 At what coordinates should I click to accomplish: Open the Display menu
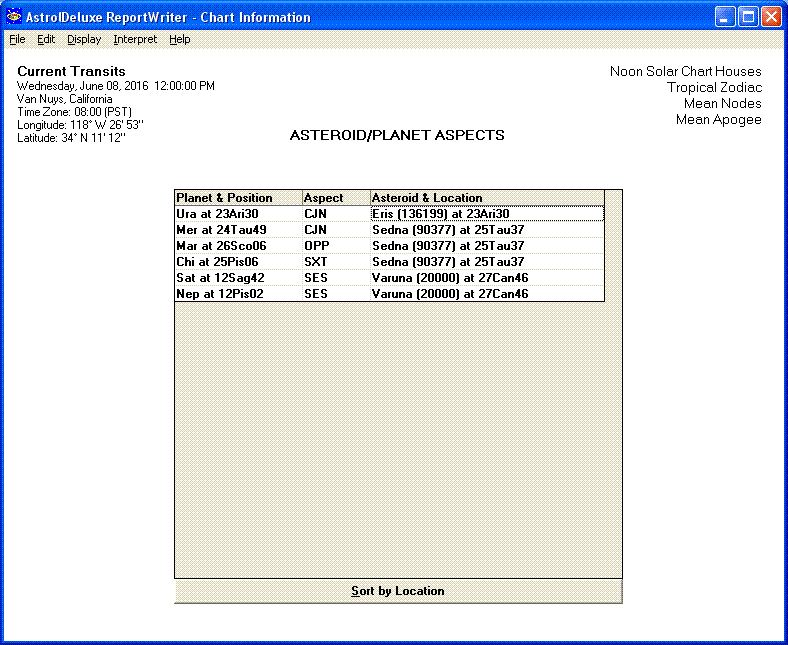click(x=84, y=40)
